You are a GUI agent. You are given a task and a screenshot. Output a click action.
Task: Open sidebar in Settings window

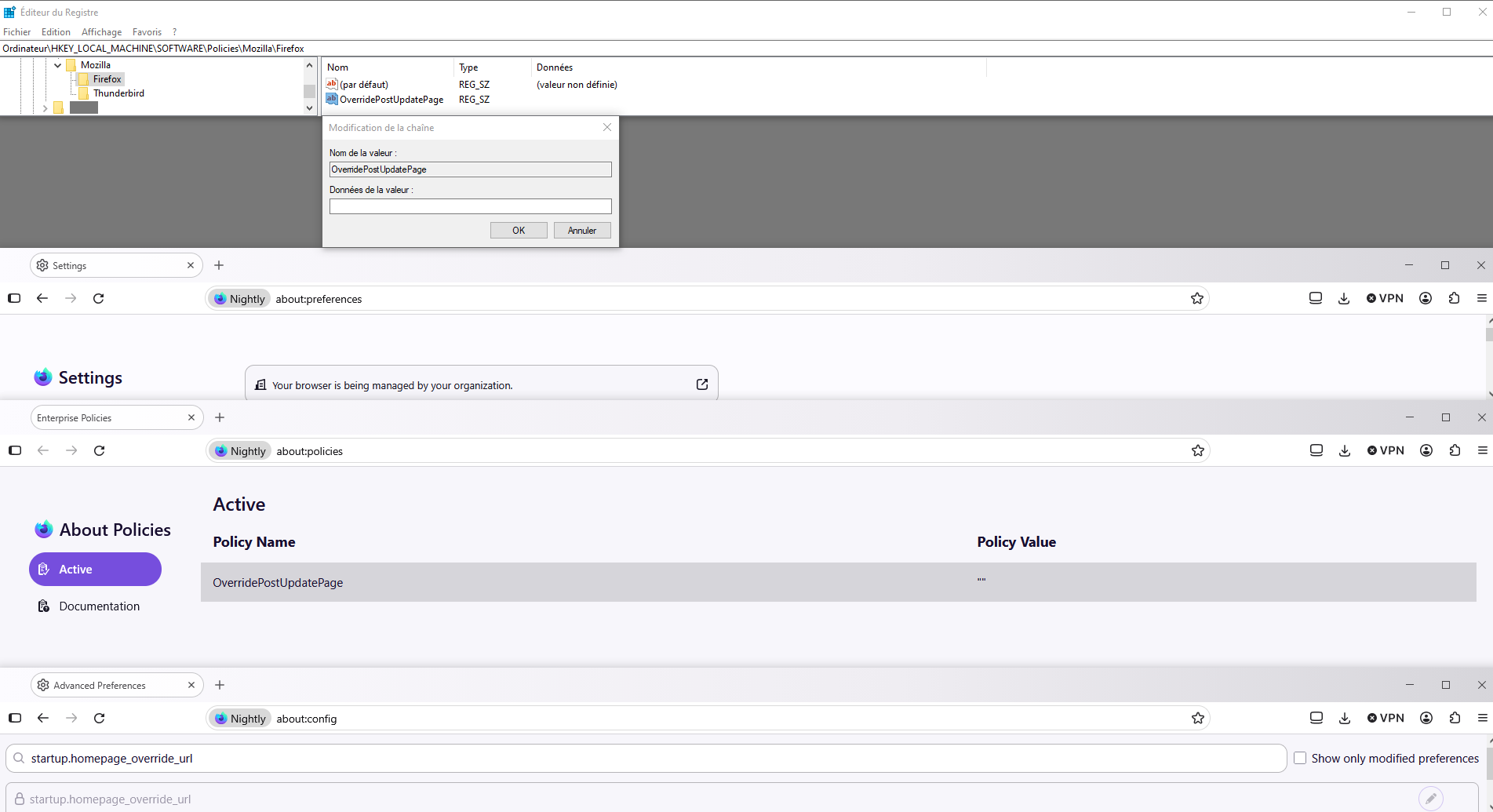pos(14,298)
